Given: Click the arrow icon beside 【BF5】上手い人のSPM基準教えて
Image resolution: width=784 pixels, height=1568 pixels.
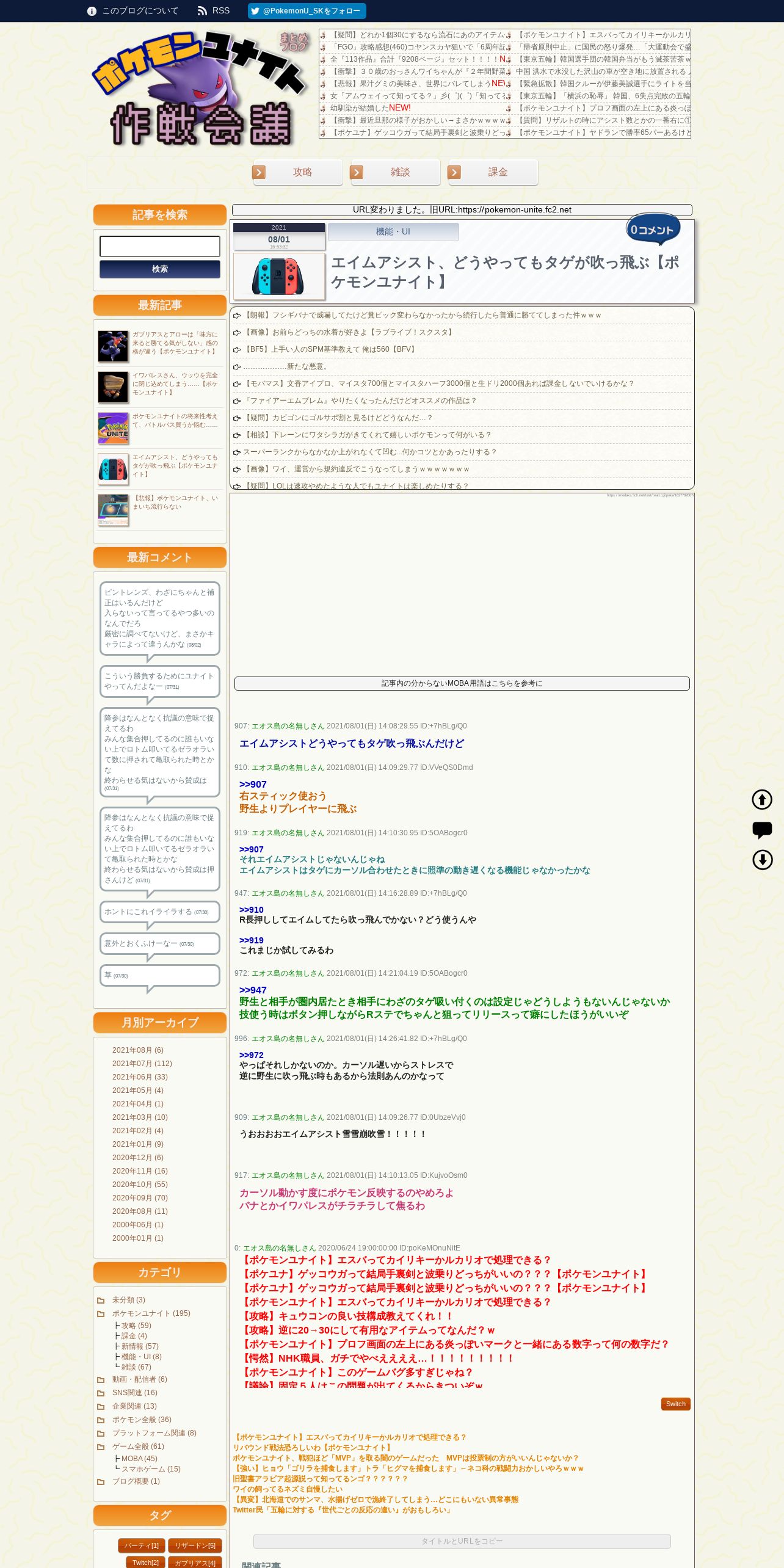Looking at the screenshot, I should [x=237, y=350].
